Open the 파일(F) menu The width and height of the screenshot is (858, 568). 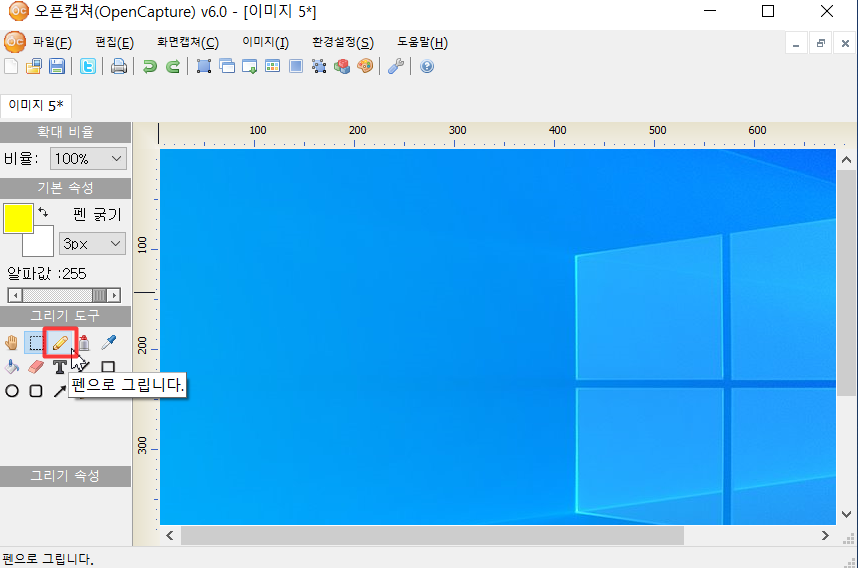point(52,43)
